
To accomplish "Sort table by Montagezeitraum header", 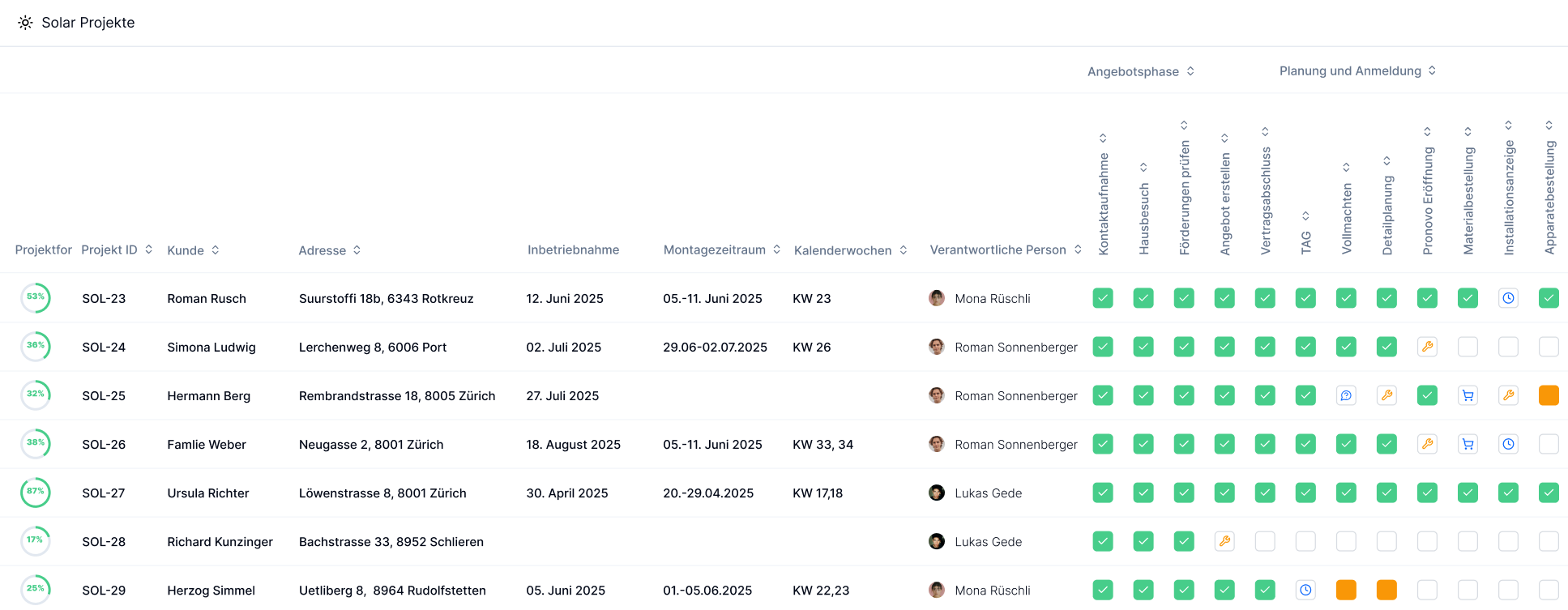I will pos(776,250).
